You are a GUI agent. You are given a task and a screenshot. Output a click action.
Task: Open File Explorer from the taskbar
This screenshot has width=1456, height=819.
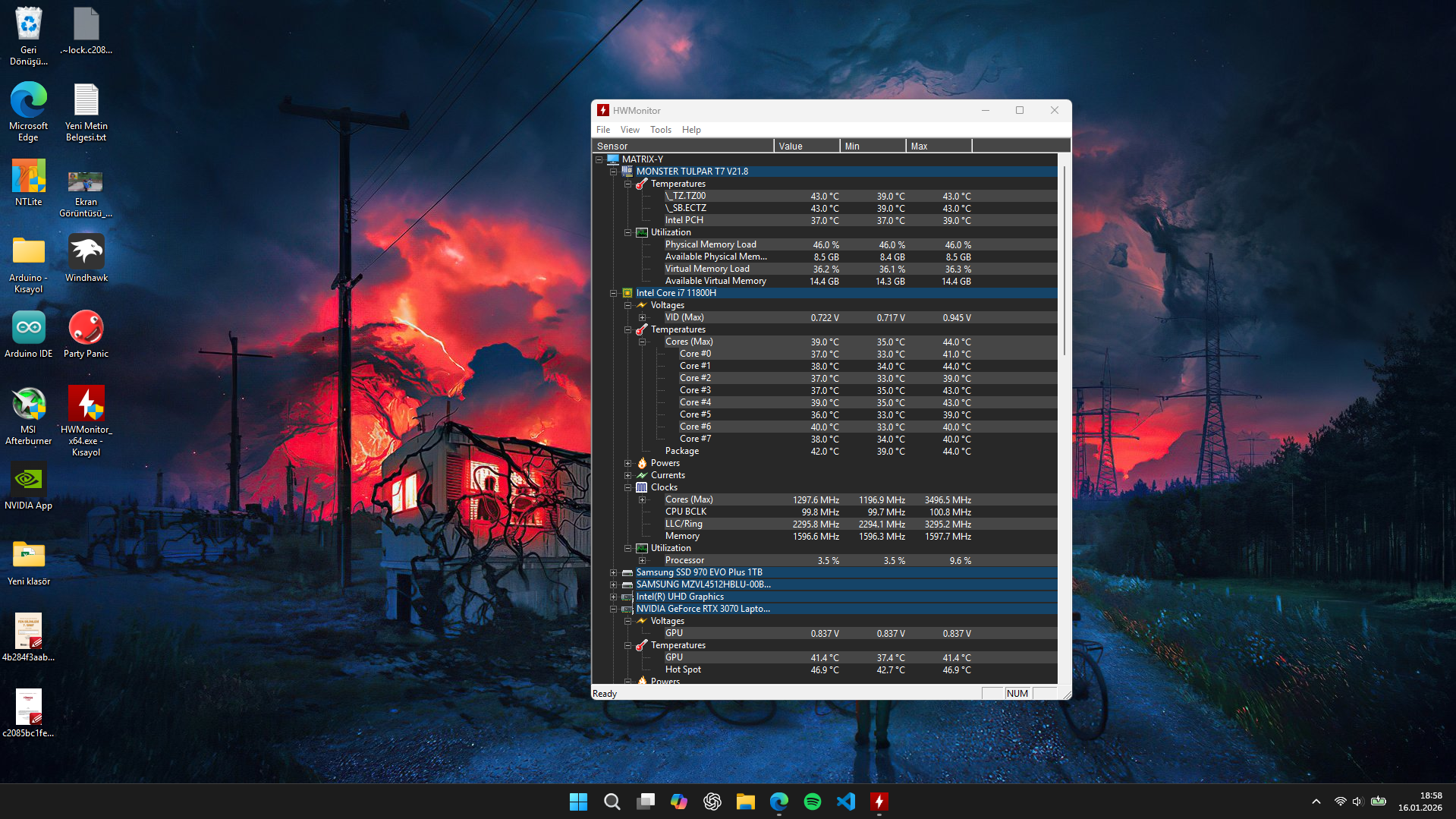pos(745,802)
